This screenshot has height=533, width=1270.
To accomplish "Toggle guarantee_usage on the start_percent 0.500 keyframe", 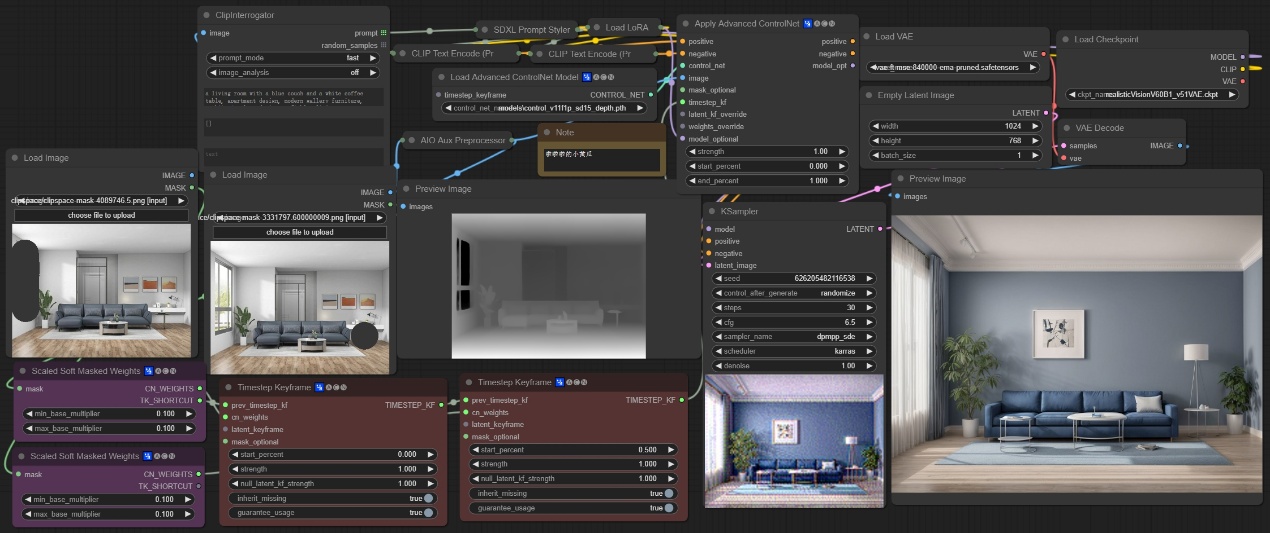I will [x=653, y=508].
